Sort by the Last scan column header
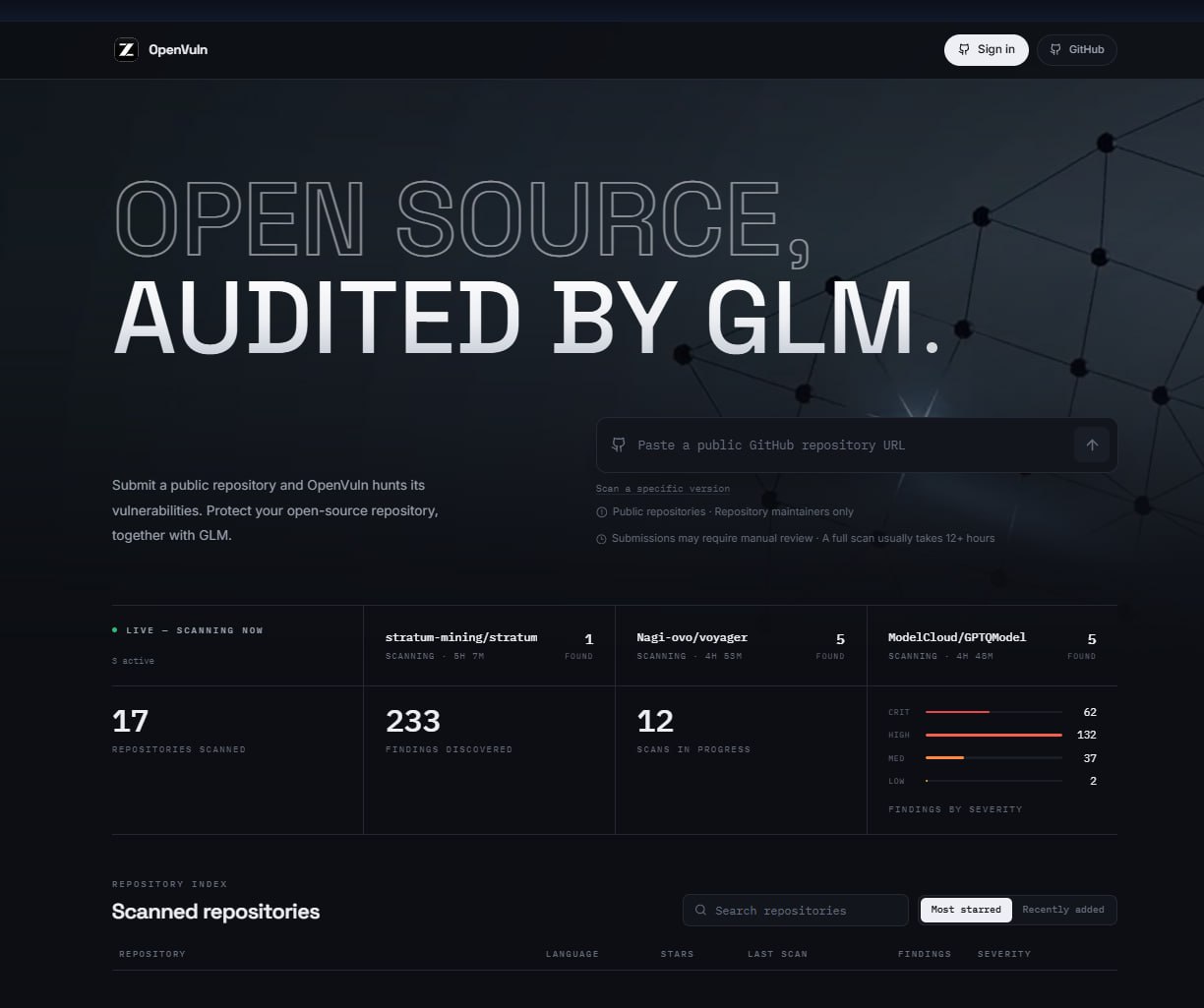Viewport: 1204px width, 1008px height. pyautogui.click(x=777, y=954)
